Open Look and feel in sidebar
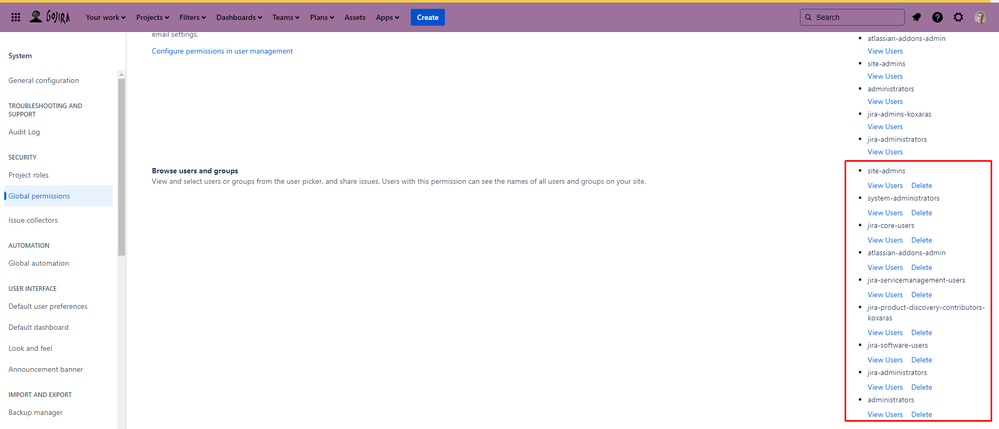This screenshot has height=429, width=999. click(31, 348)
